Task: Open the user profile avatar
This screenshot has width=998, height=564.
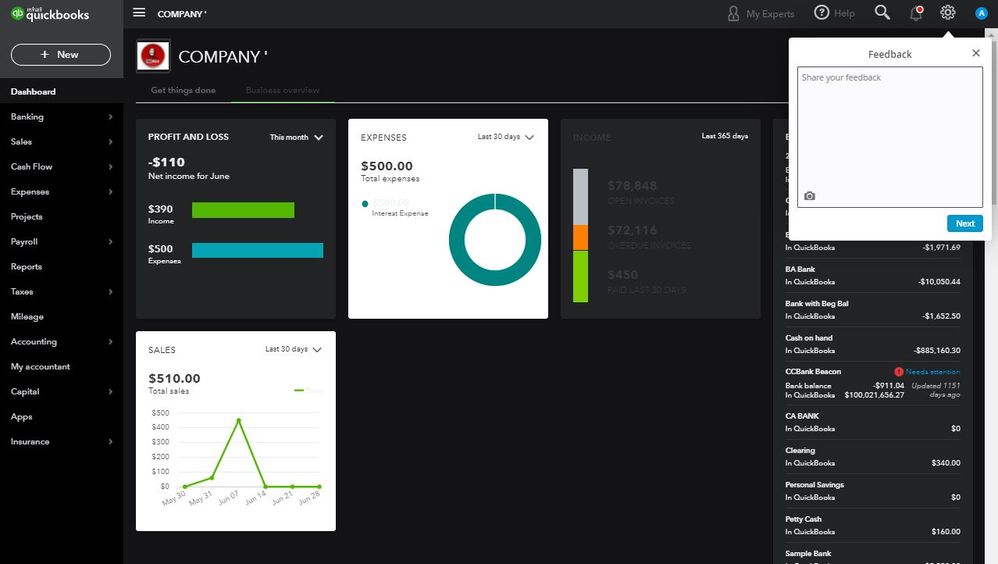Action: [981, 13]
